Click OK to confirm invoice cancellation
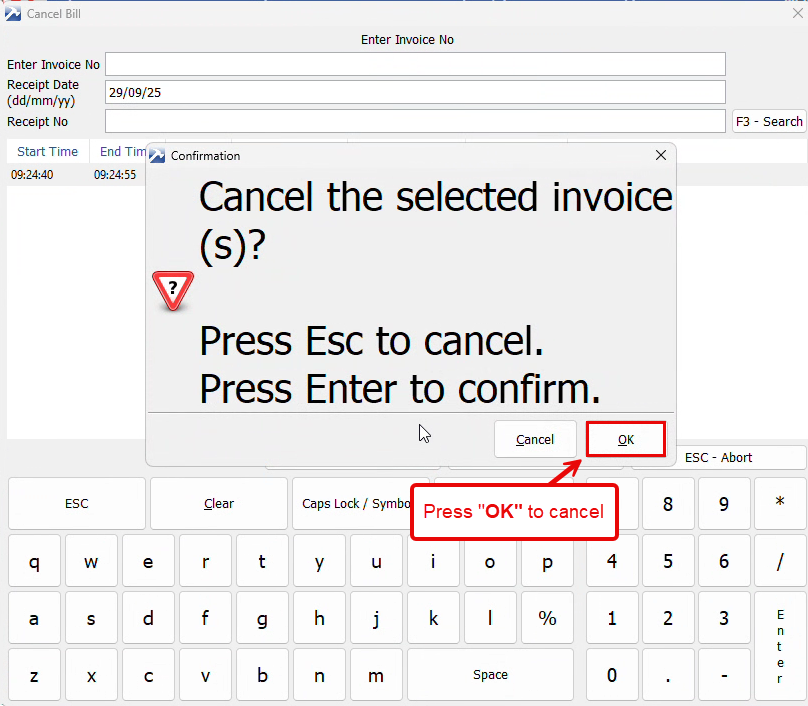Viewport: 808px width, 706px height. [625, 439]
